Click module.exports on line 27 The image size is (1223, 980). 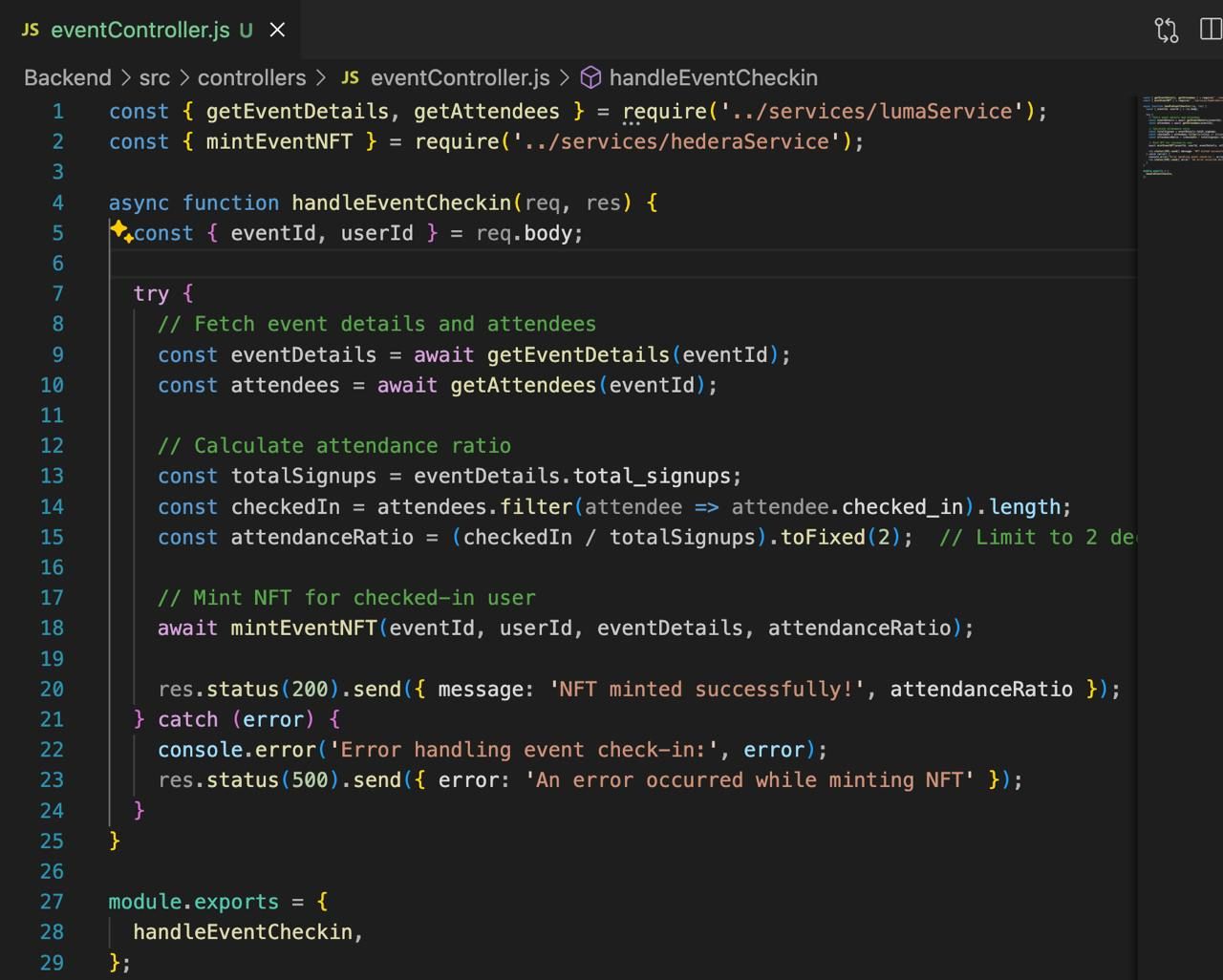194,902
